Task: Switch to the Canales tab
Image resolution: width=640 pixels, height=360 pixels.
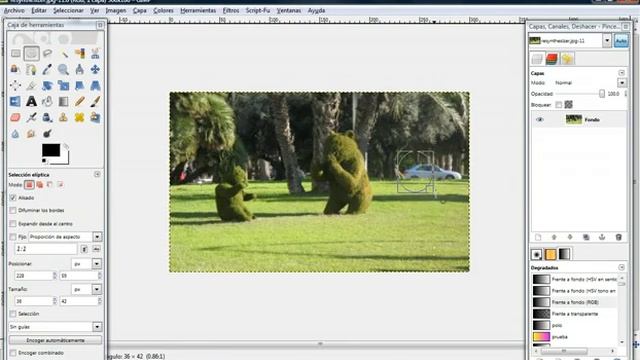Action: (551, 59)
